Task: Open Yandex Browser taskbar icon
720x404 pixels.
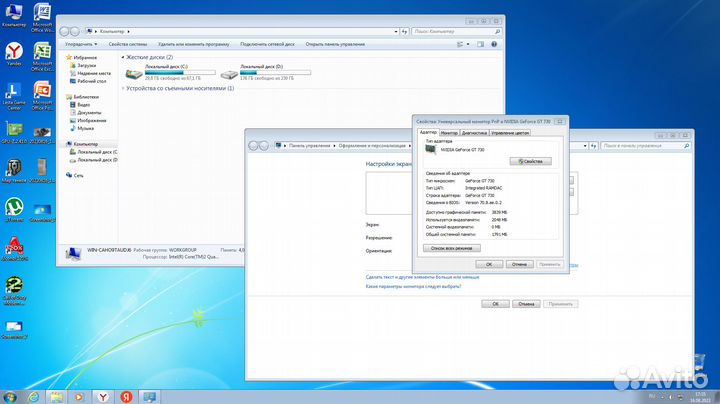Action: click(103, 397)
